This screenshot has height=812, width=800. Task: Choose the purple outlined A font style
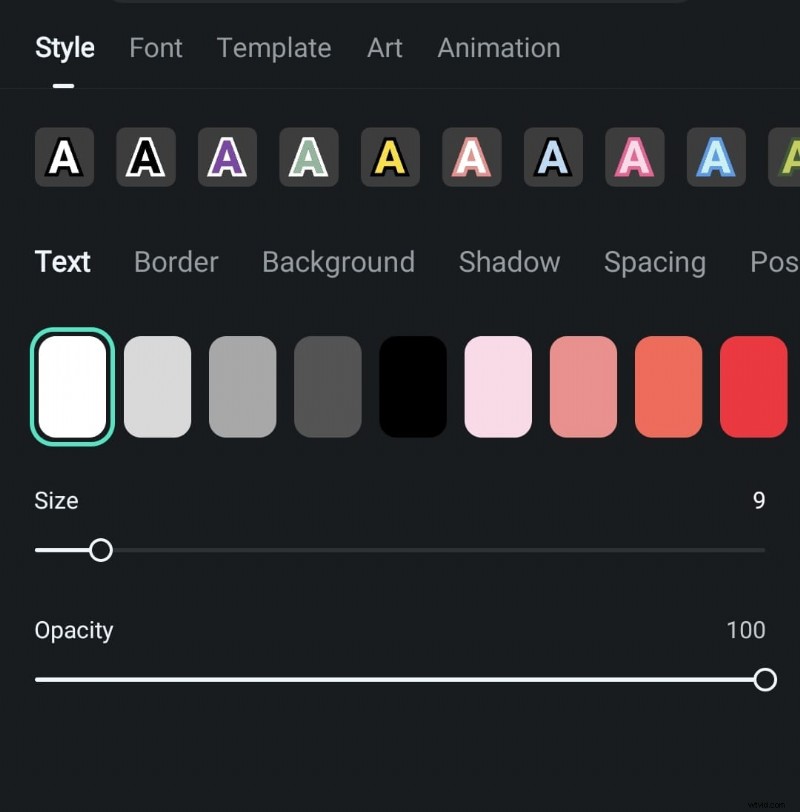coord(227,157)
